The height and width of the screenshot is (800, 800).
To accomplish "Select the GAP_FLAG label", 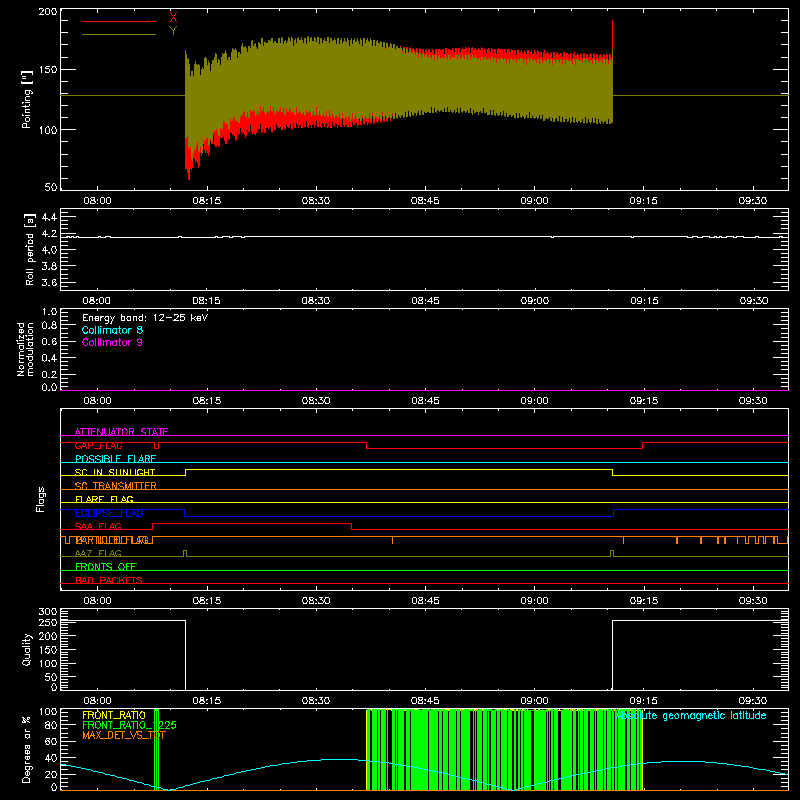I will pos(98,445).
